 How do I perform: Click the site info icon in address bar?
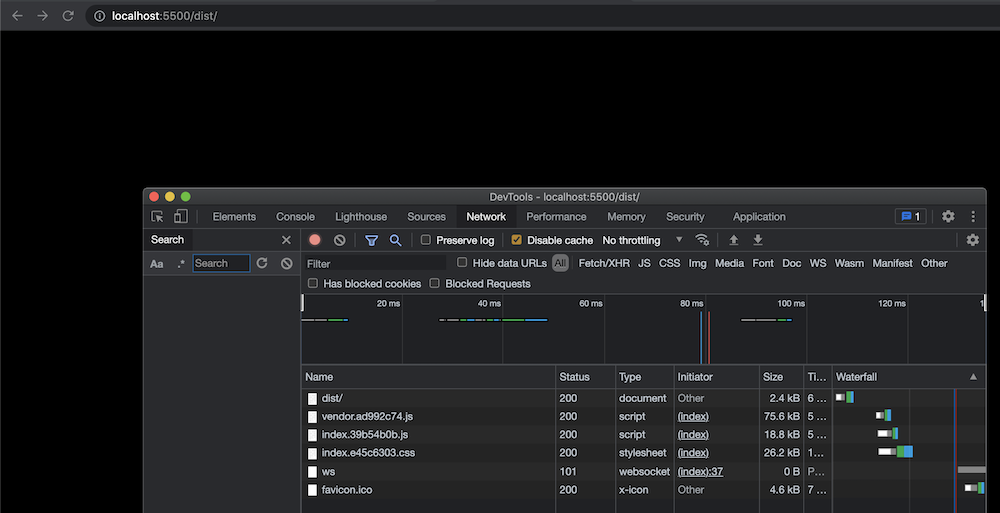[x=99, y=16]
